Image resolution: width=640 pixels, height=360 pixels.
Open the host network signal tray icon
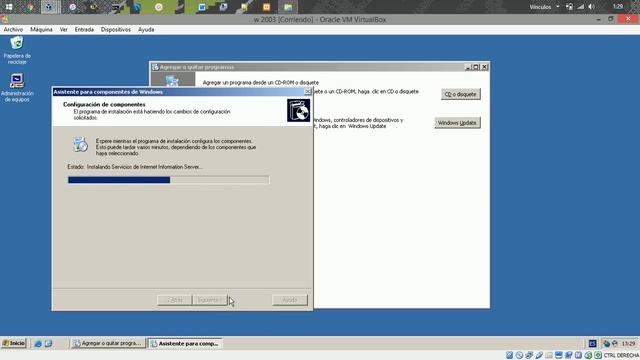(x=580, y=7)
